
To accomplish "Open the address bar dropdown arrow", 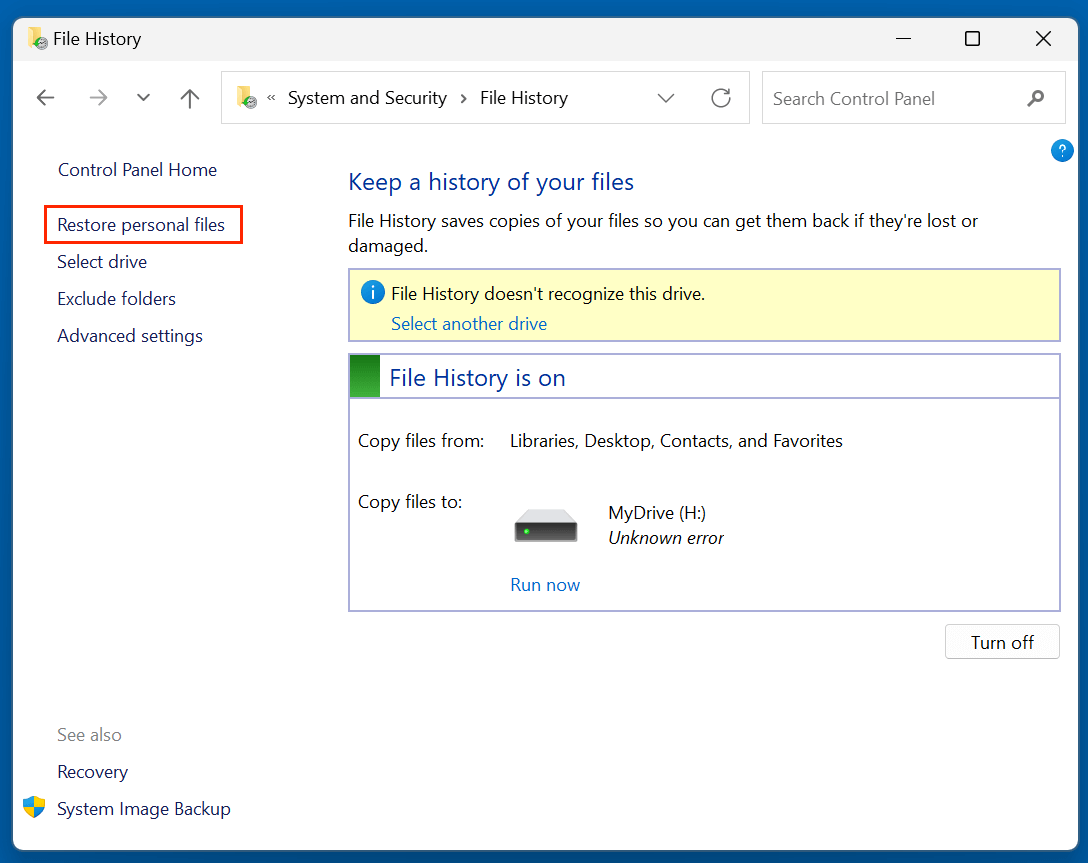I will [x=666, y=97].
